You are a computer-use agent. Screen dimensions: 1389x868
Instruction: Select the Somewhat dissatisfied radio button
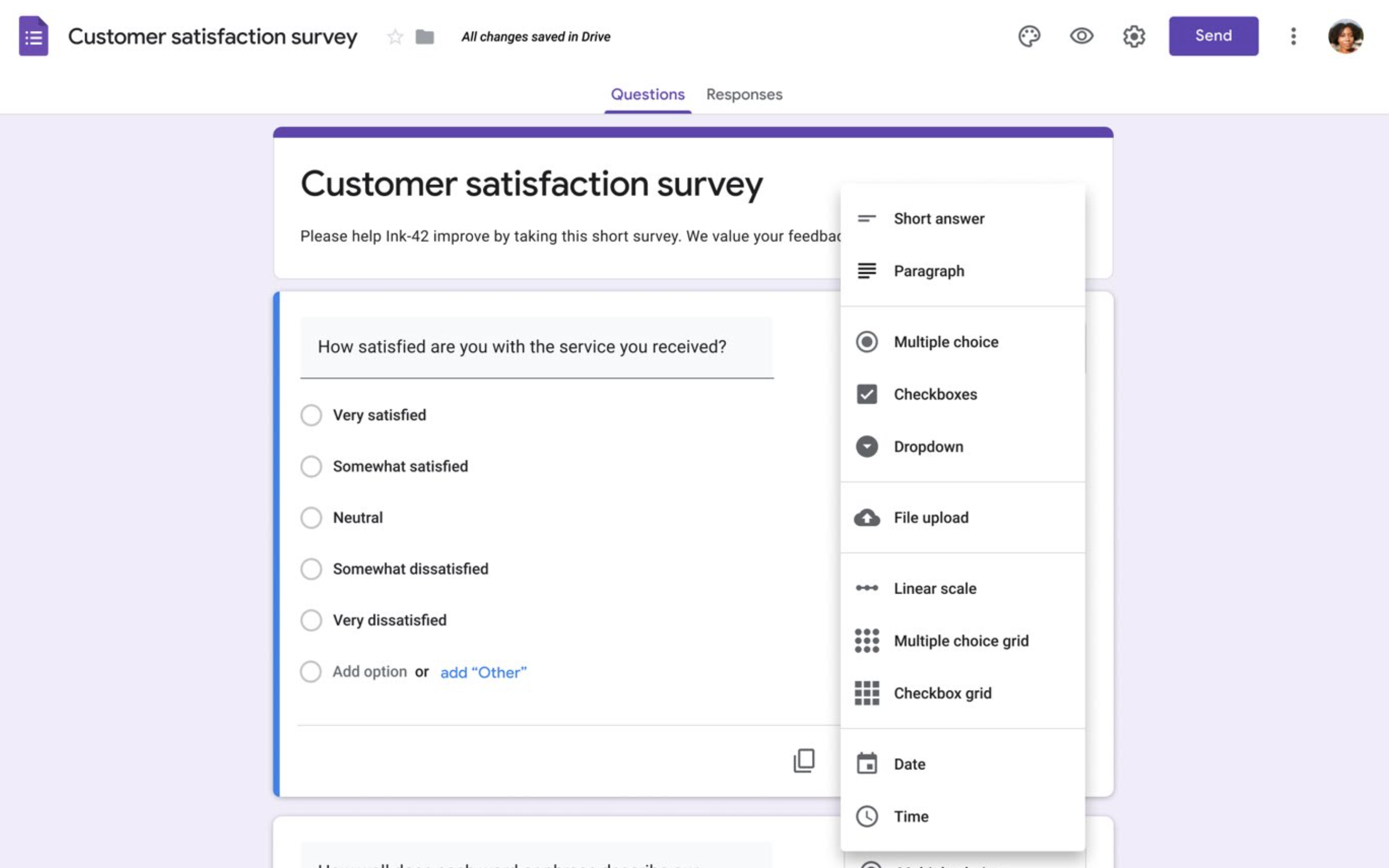(311, 568)
